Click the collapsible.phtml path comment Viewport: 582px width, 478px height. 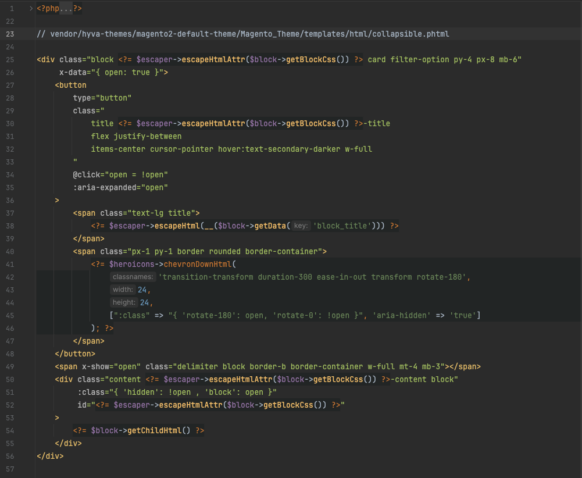pyautogui.click(x=243, y=34)
